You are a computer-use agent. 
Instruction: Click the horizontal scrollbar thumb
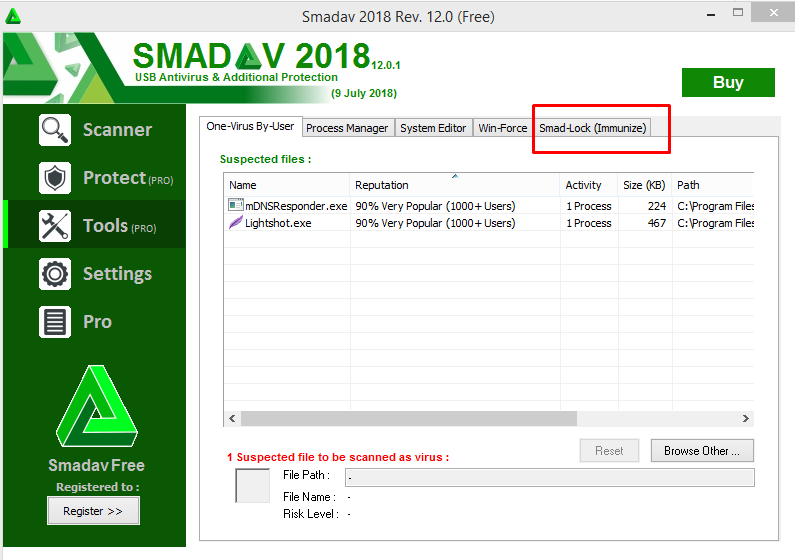point(409,418)
